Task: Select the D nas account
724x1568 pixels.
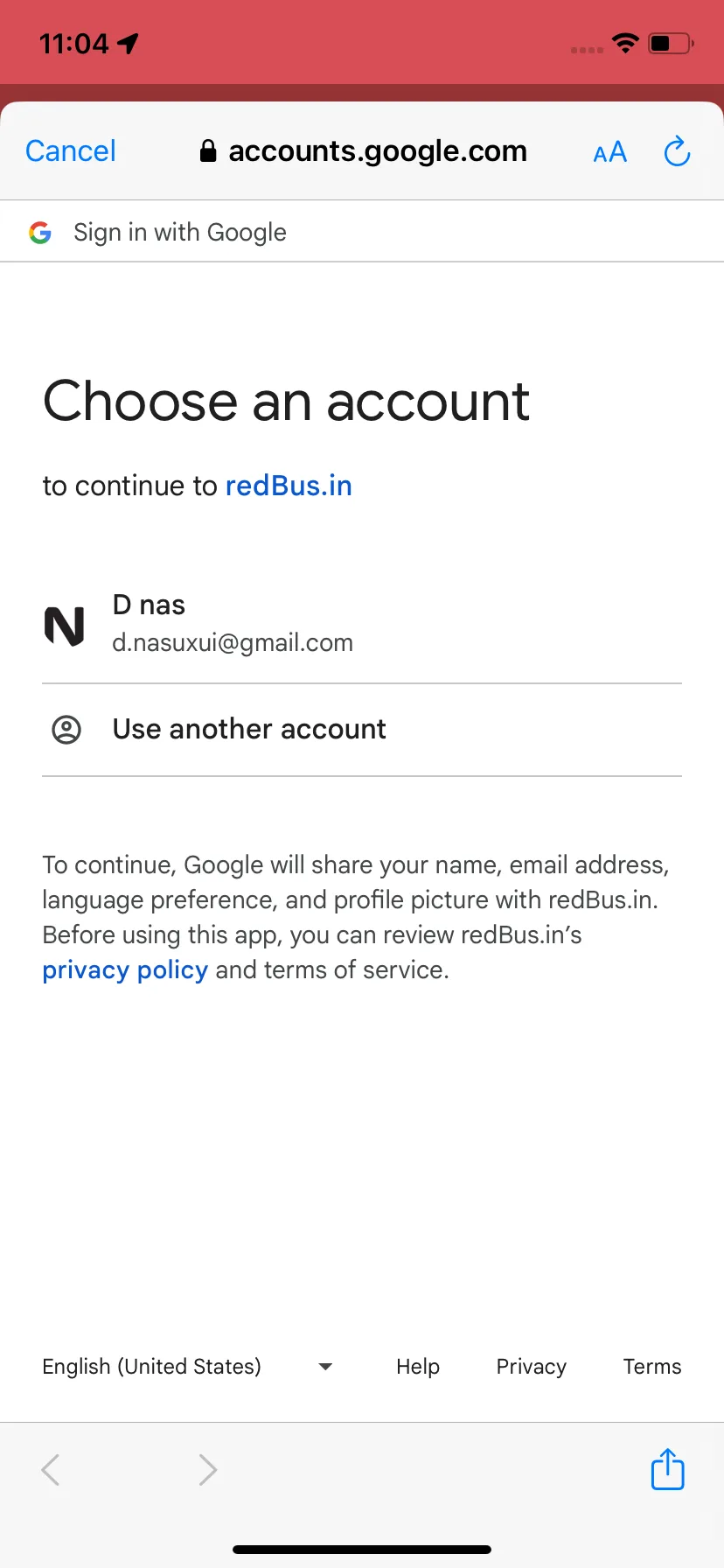Action: [x=362, y=624]
